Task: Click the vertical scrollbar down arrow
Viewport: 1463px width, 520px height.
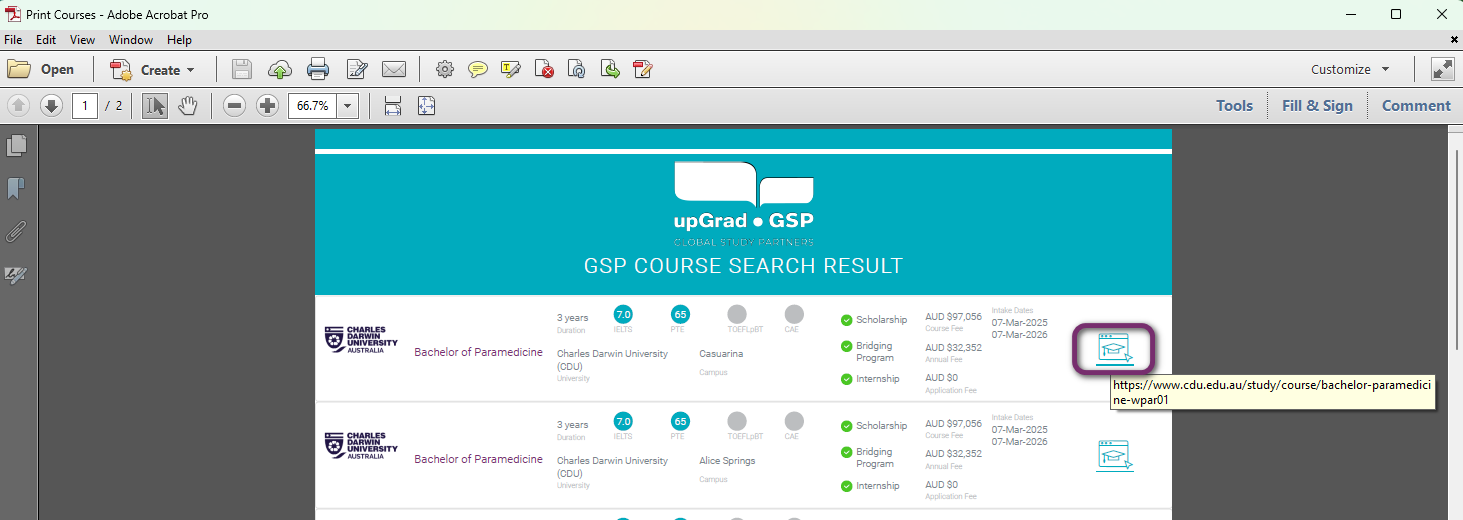Action: coord(1454,512)
